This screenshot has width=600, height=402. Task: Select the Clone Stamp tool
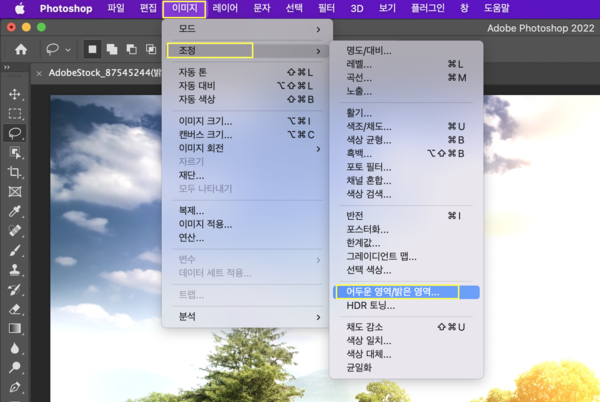tap(15, 270)
